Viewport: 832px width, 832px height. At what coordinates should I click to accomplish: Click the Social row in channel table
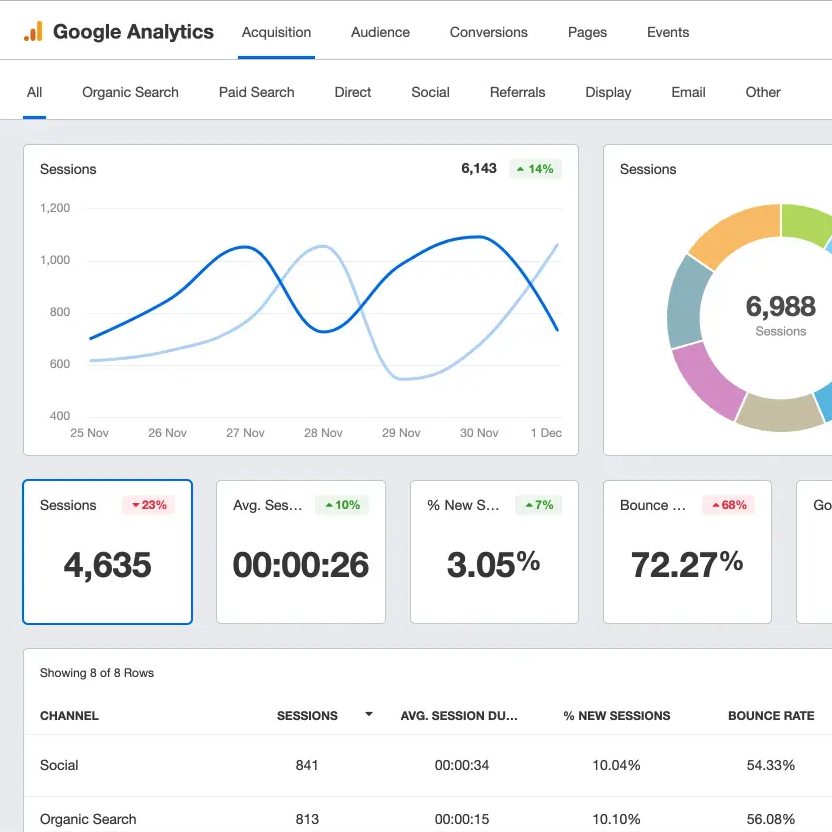pyautogui.click(x=59, y=765)
